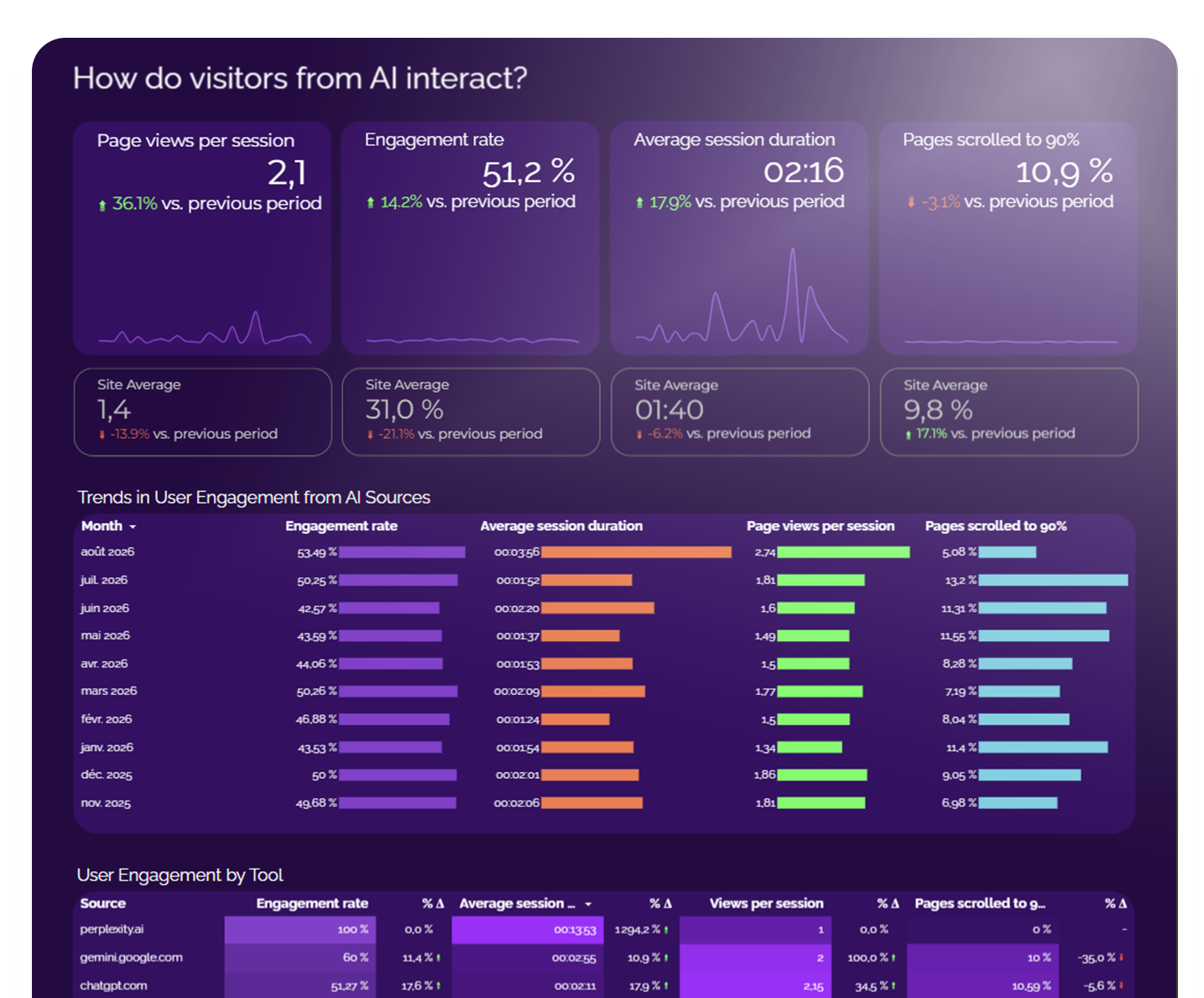
Task: Click the red down arrow beside -13.9%
Action: pyautogui.click(x=102, y=435)
